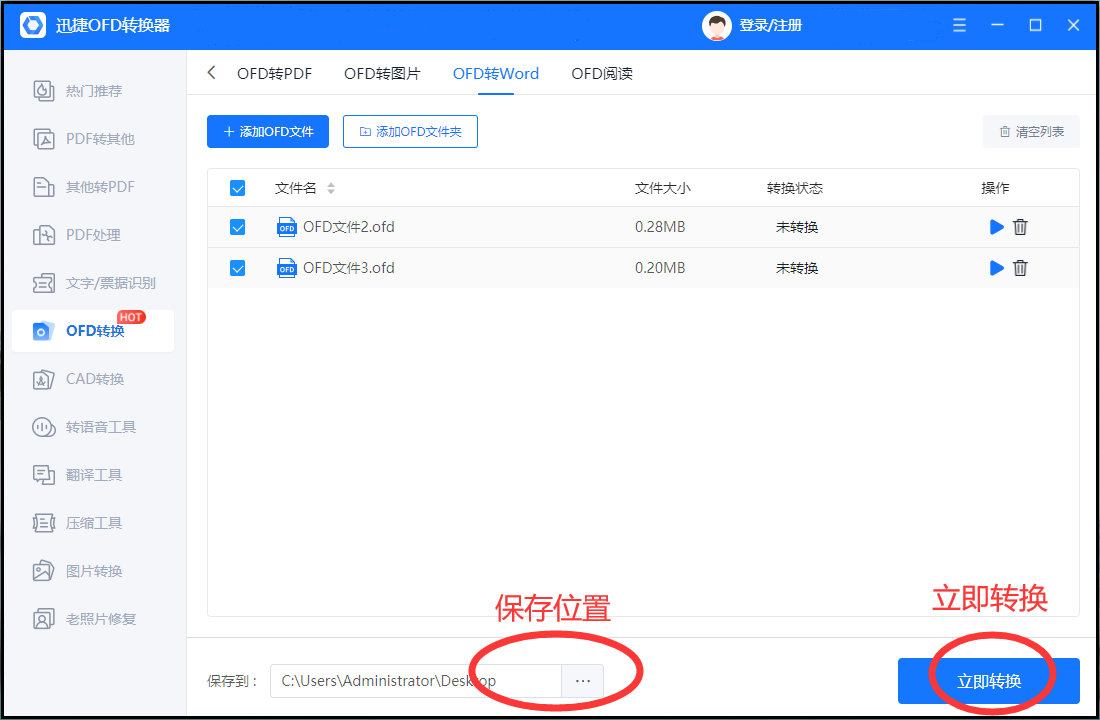Image resolution: width=1100 pixels, height=720 pixels.
Task: Open 热门推荐 in the sidebar
Action: (93, 91)
